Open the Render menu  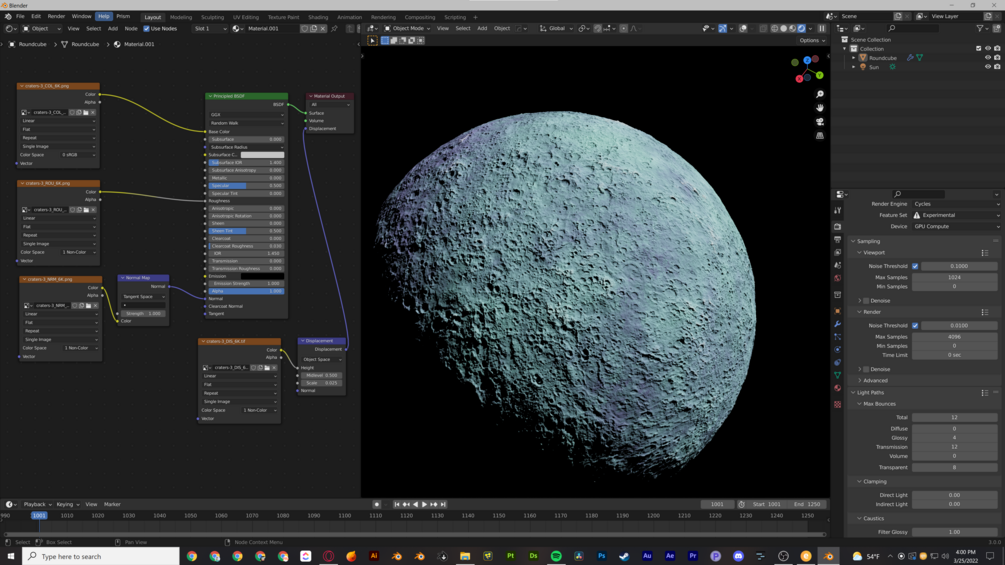[x=56, y=16]
